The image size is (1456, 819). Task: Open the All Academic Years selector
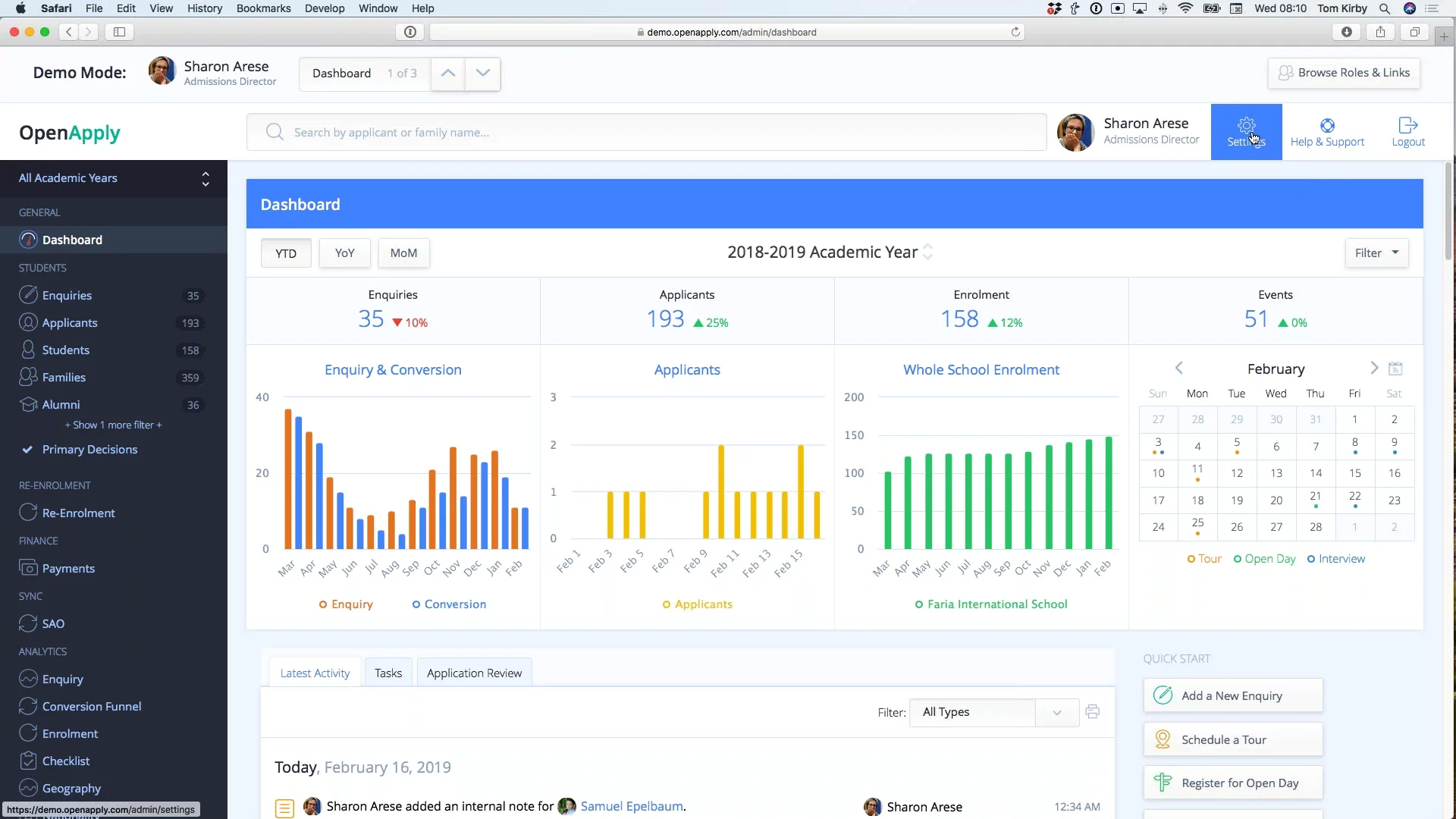click(114, 178)
